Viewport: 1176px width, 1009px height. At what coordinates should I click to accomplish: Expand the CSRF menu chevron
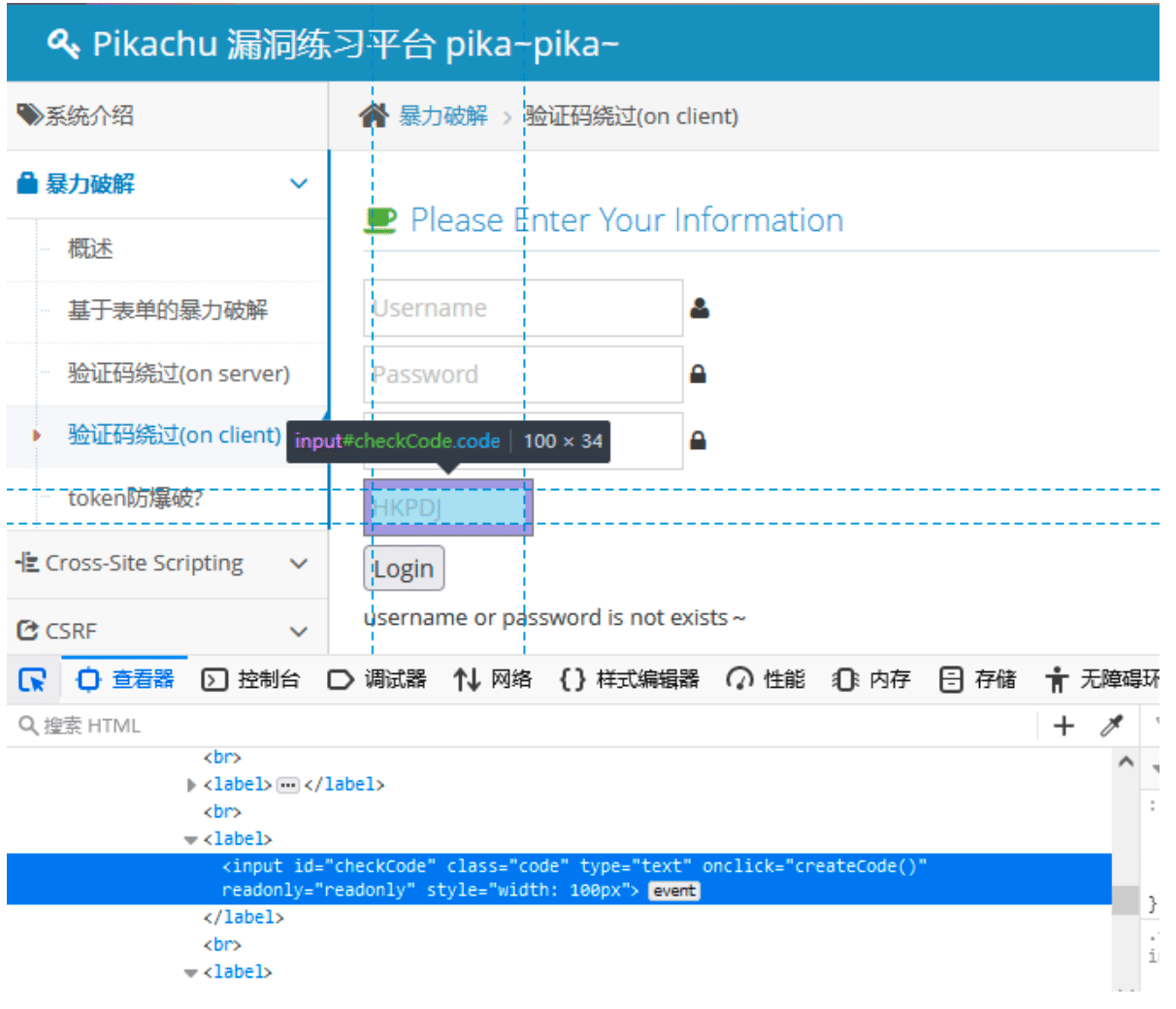pos(299,632)
